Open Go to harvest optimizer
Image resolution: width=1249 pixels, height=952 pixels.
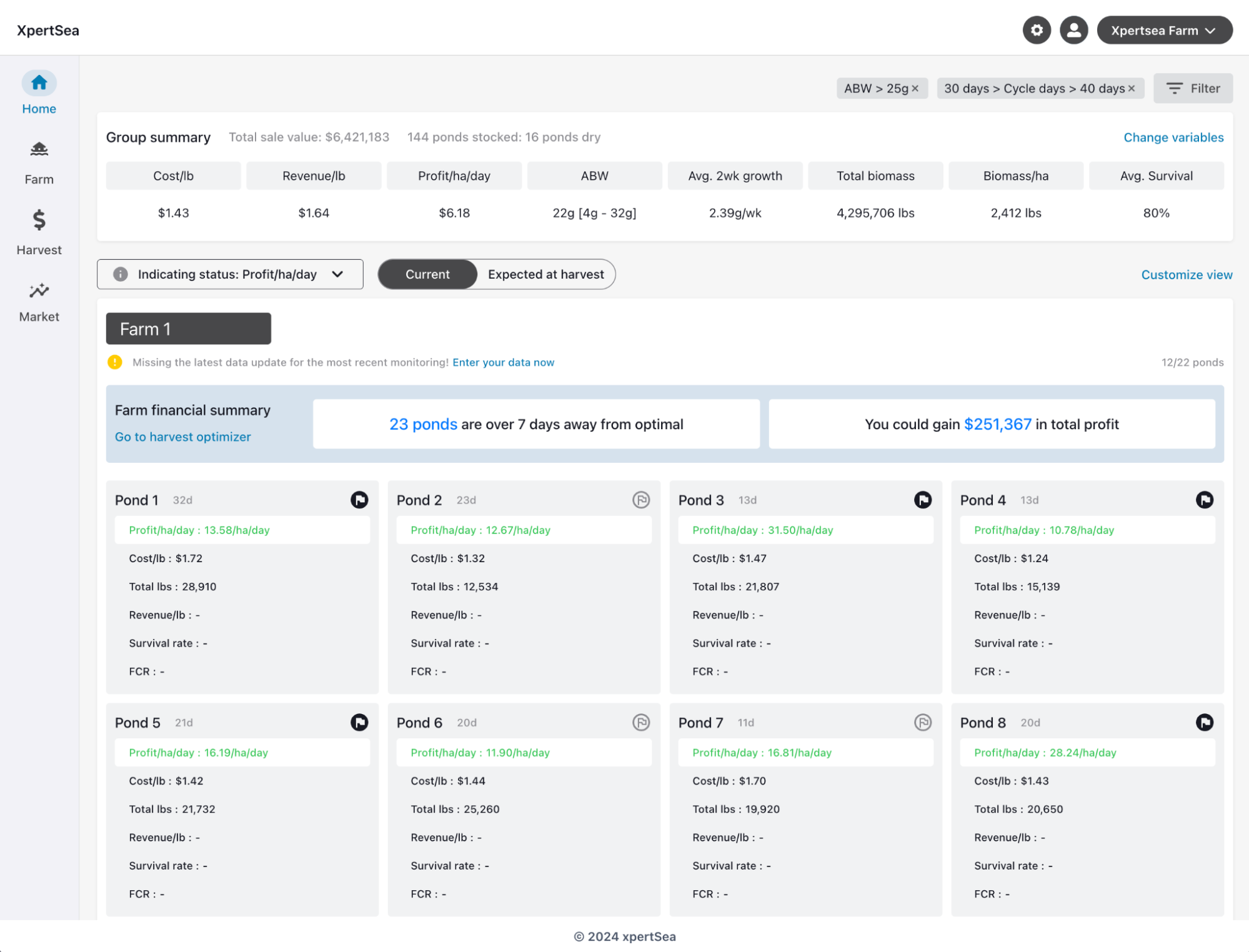point(182,436)
